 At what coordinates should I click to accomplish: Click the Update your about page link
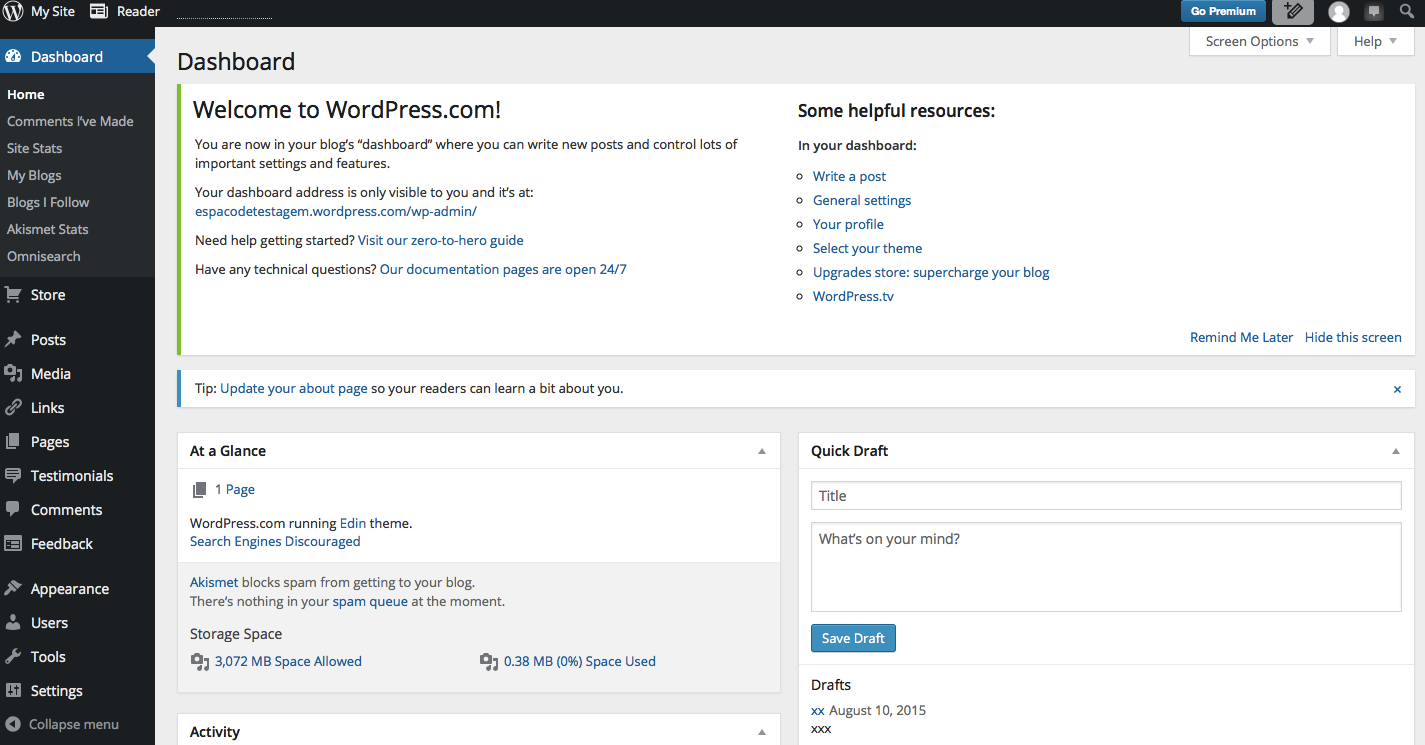tap(294, 388)
